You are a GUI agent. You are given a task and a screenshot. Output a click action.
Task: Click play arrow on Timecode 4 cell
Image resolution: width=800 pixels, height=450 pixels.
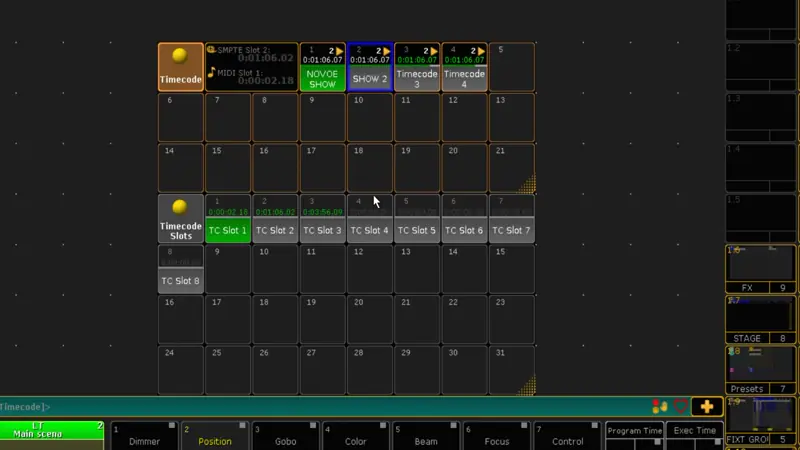coord(480,50)
